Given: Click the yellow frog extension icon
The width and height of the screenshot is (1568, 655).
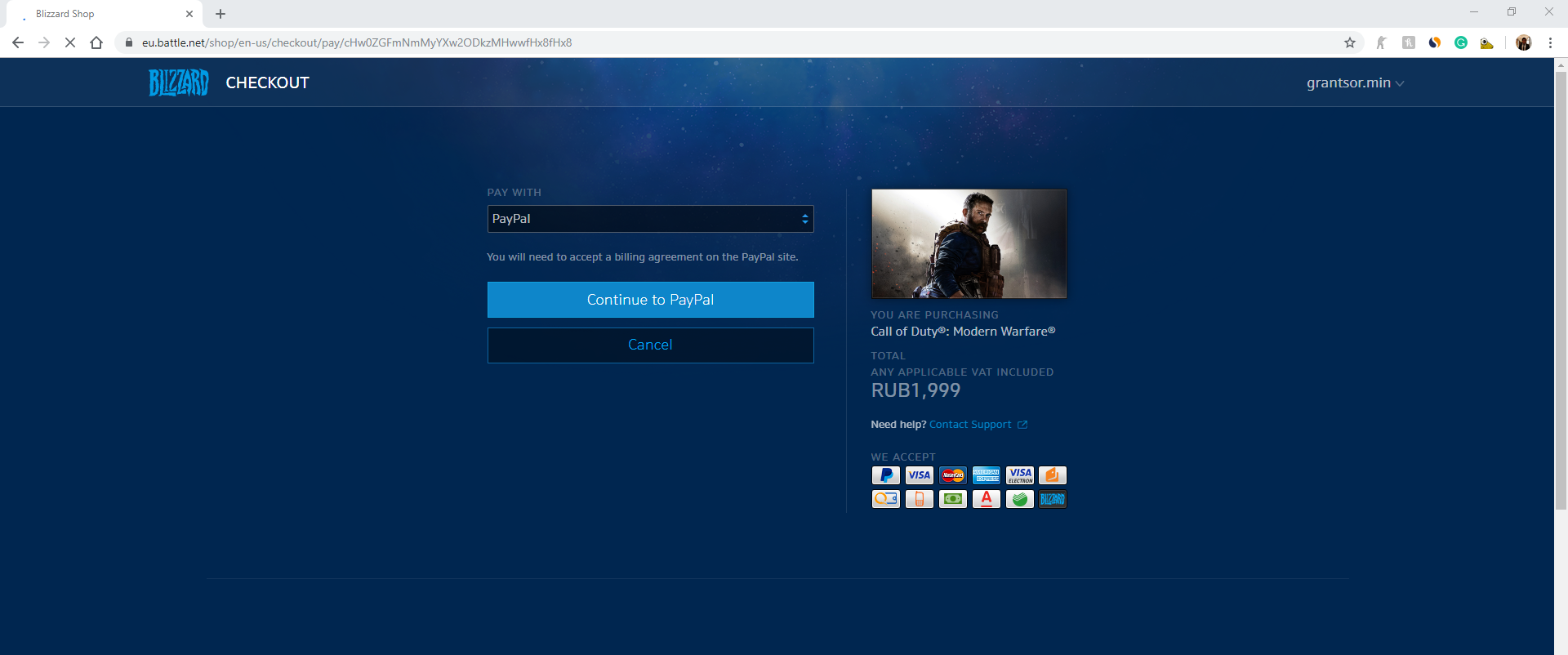Looking at the screenshot, I should (1487, 42).
